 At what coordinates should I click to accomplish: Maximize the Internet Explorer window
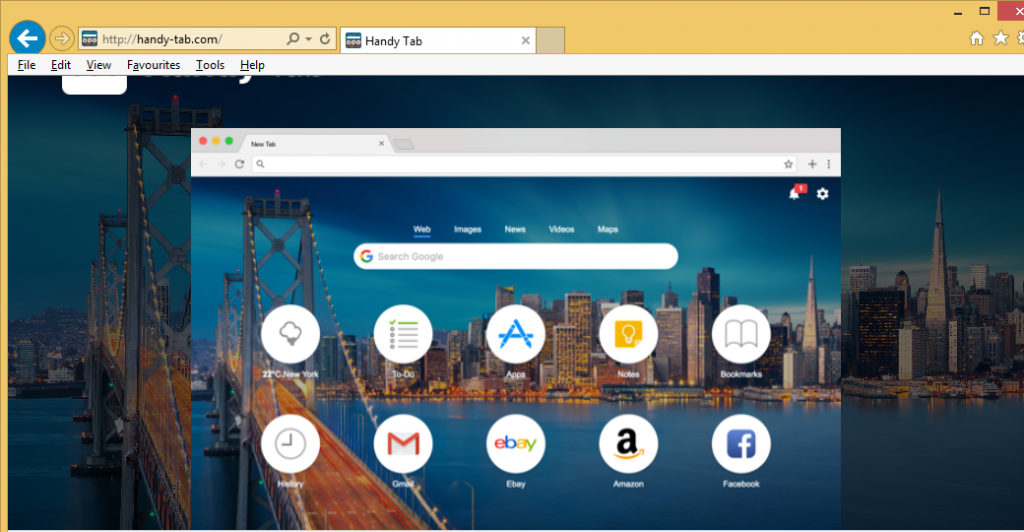point(985,11)
